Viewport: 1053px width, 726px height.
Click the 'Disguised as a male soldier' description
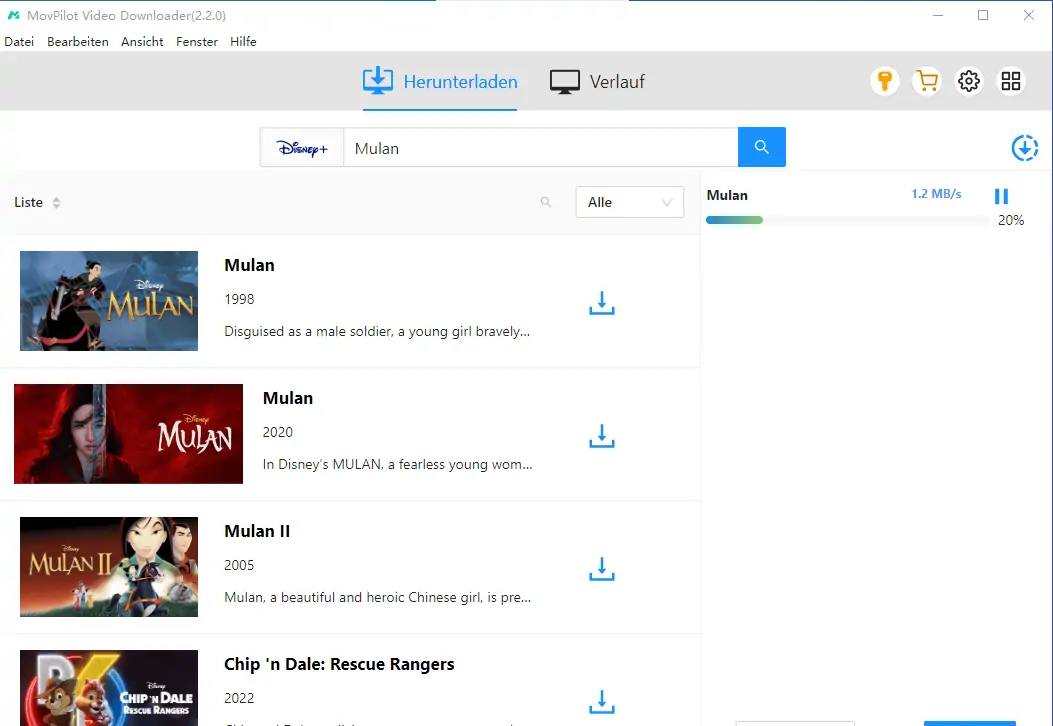tap(377, 331)
